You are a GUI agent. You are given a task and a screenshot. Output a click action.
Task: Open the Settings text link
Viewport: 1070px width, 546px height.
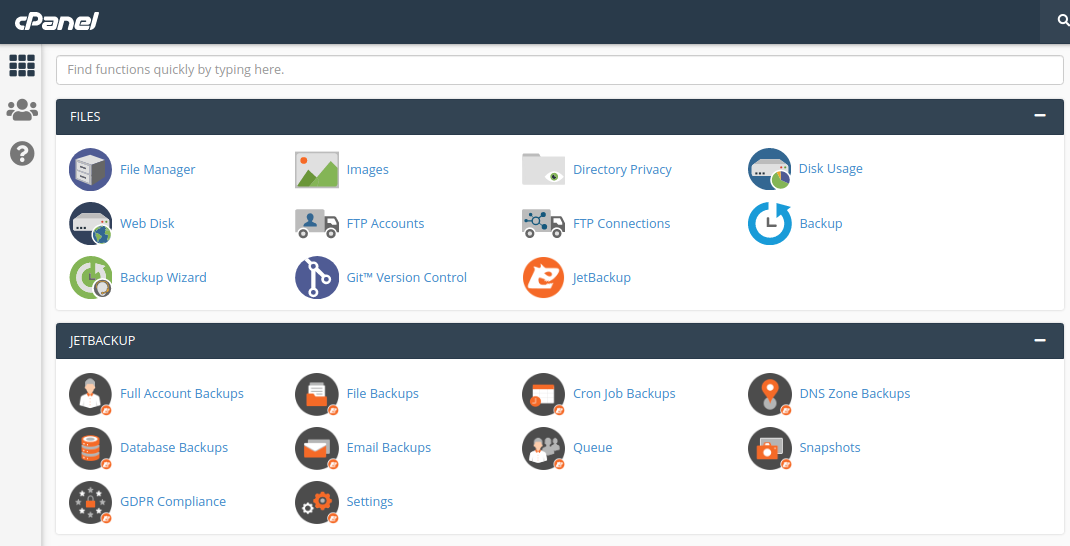coord(370,502)
